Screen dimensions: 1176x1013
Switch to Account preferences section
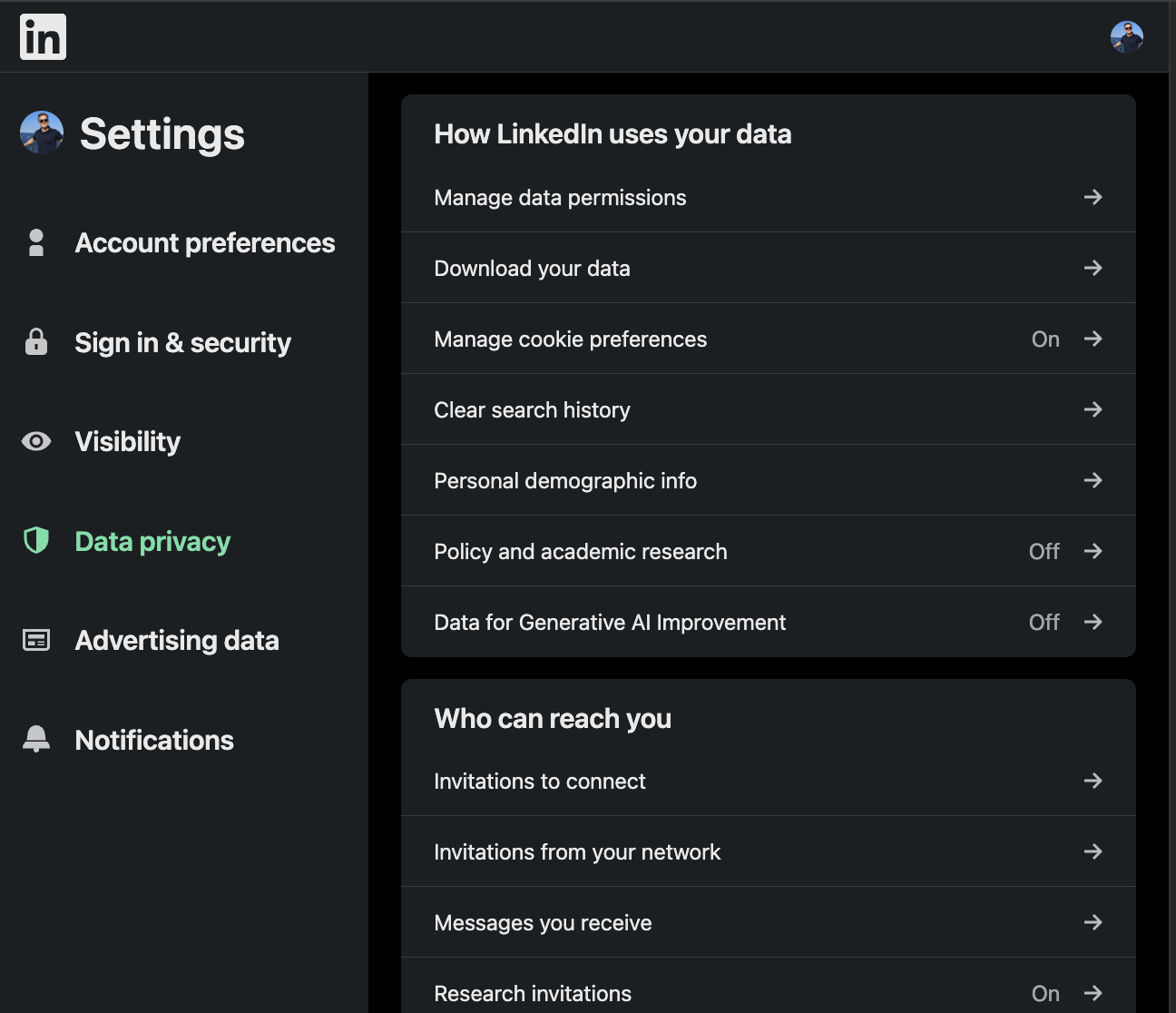[205, 242]
